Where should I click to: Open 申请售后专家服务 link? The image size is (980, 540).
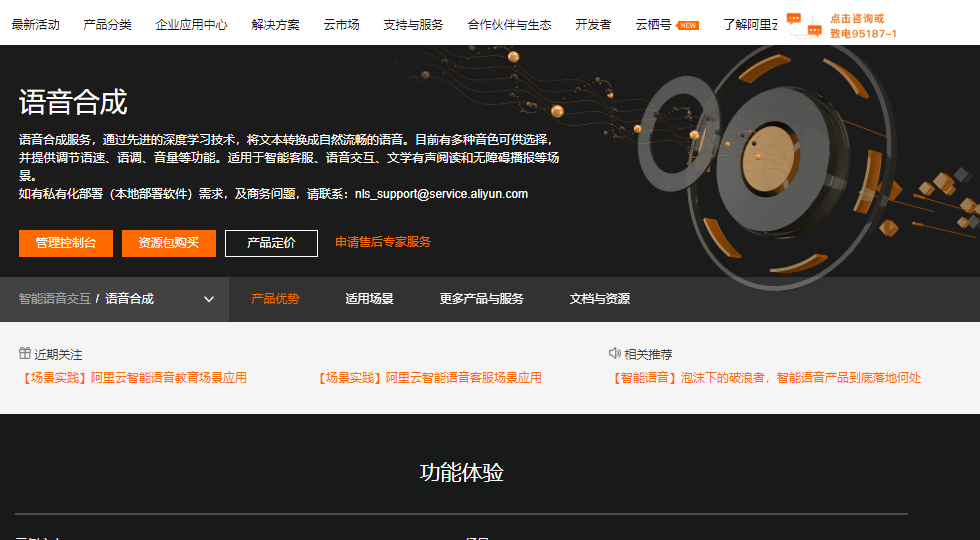pos(383,242)
